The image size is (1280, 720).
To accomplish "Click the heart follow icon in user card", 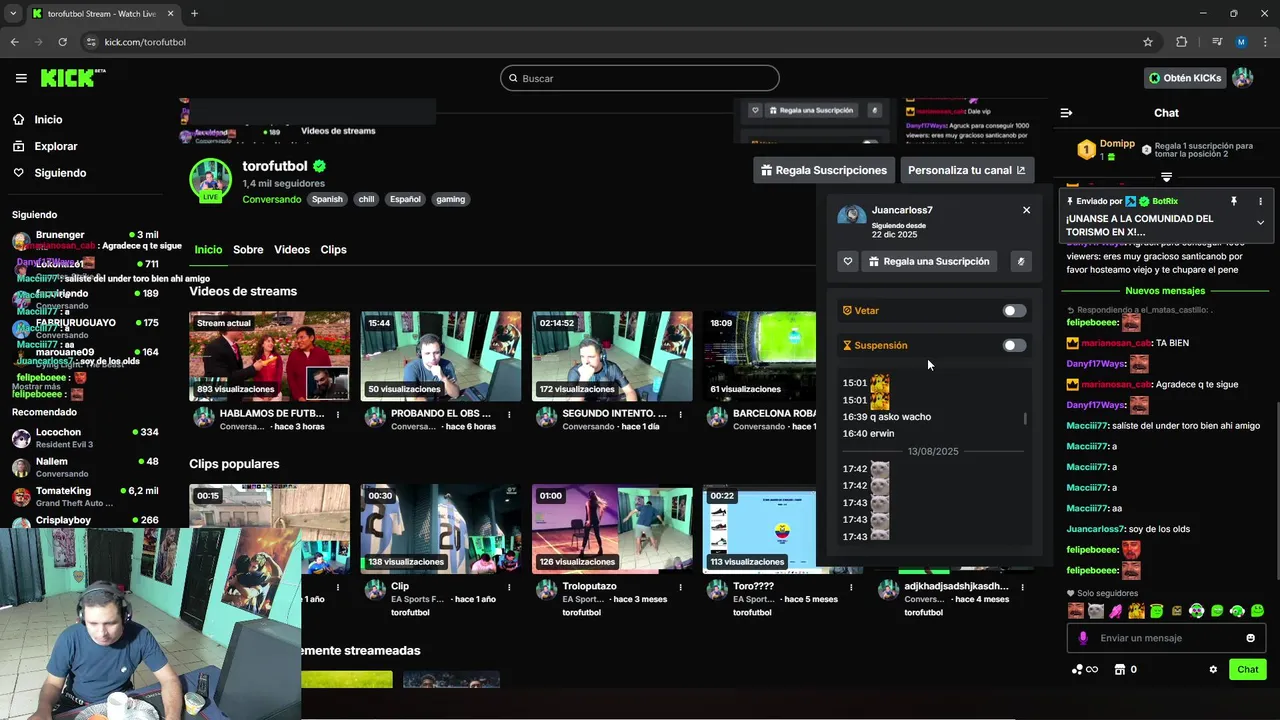I will coord(848,261).
